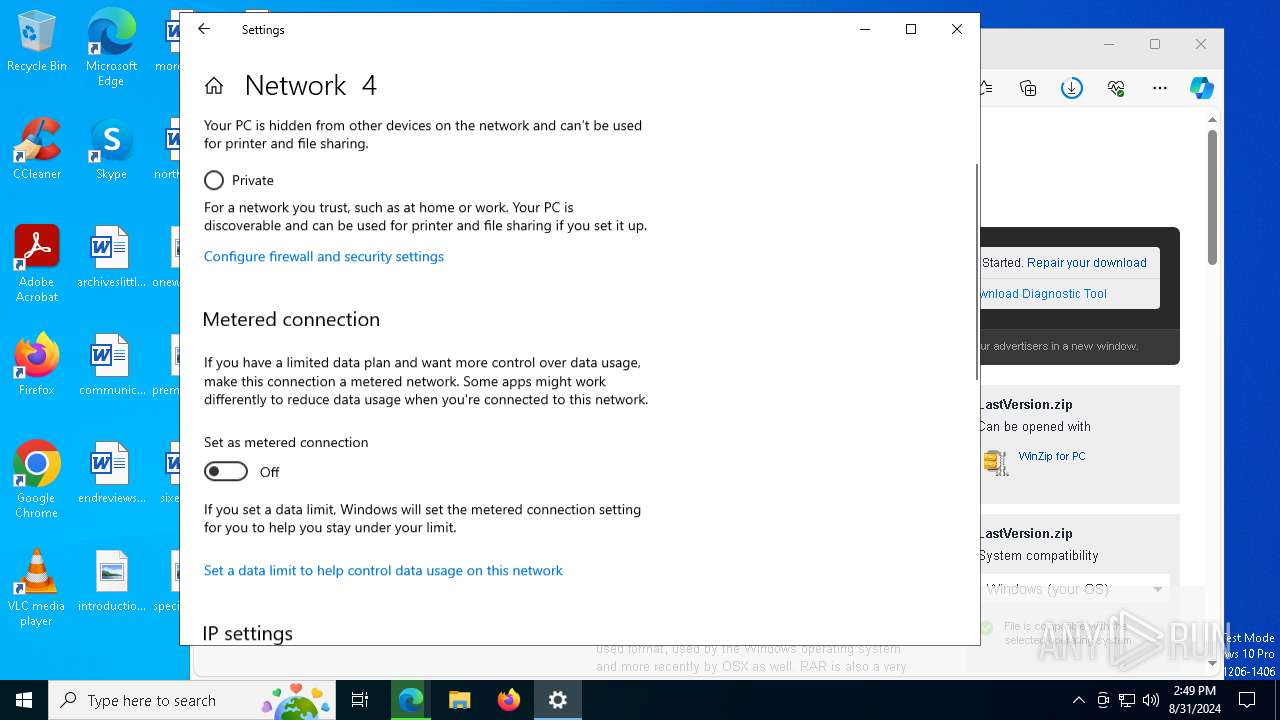
Task: Click Repair your download link in Edge
Action: tap(1087, 263)
